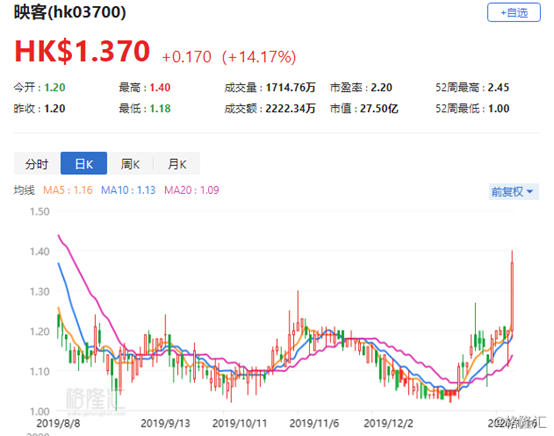Open the 周K weekly chart tab
The height and width of the screenshot is (436, 554).
tap(130, 164)
